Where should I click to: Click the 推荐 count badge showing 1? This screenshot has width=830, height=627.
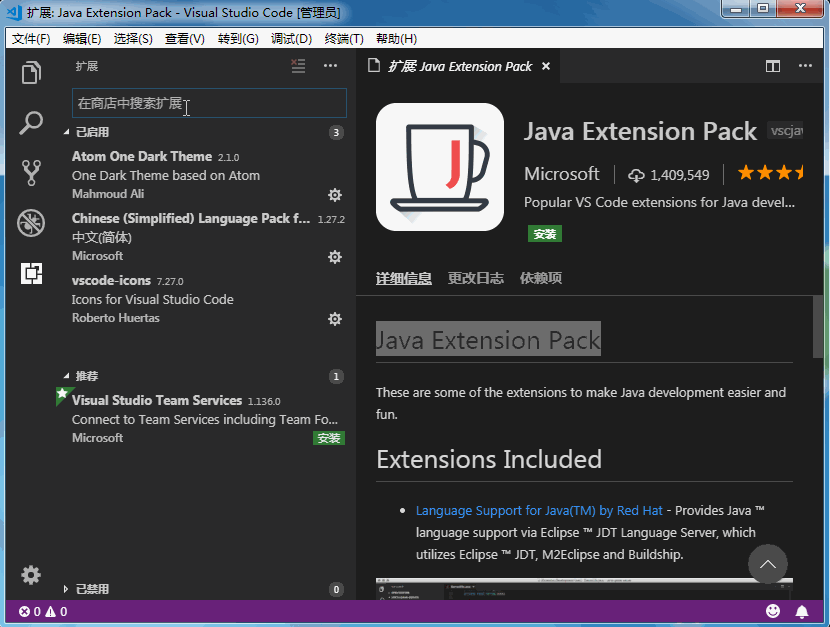tap(336, 376)
